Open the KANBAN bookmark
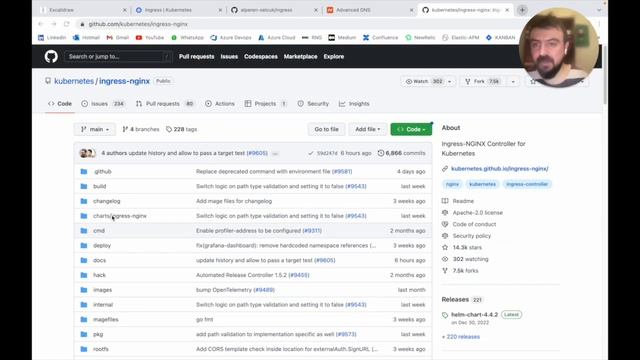This screenshot has width=640, height=360. pos(500,38)
